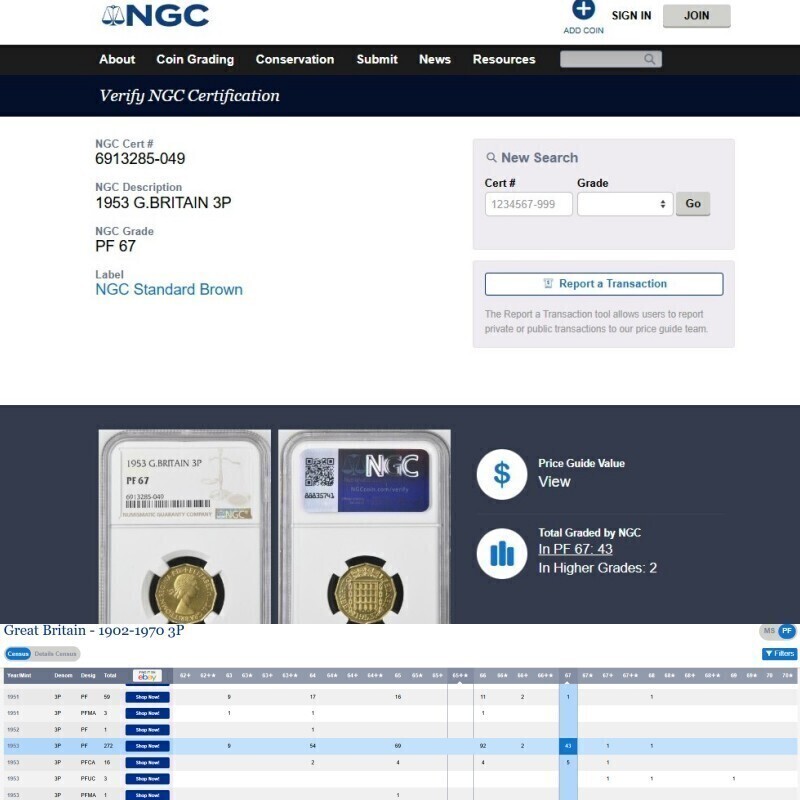Screen dimensions: 800x800
Task: Open the News menu
Action: click(x=435, y=59)
